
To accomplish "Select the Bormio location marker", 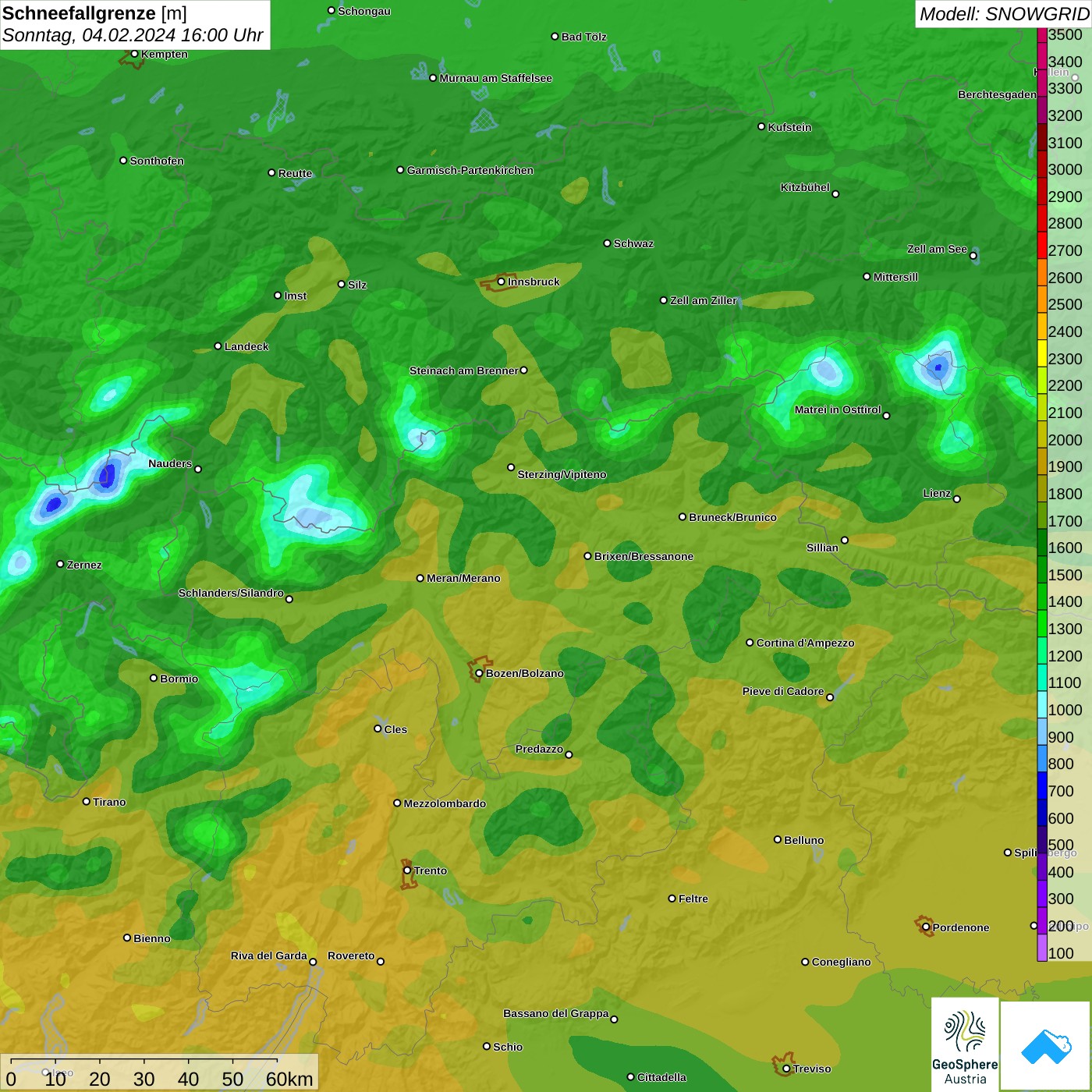I will (x=154, y=678).
